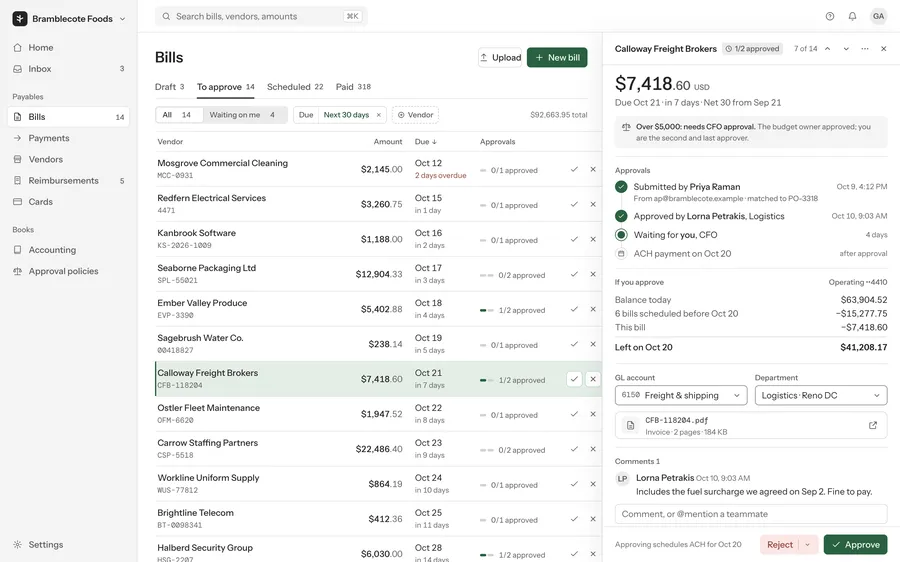Image resolution: width=900 pixels, height=562 pixels.
Task: Open the help icon in top bar
Action: (829, 16)
